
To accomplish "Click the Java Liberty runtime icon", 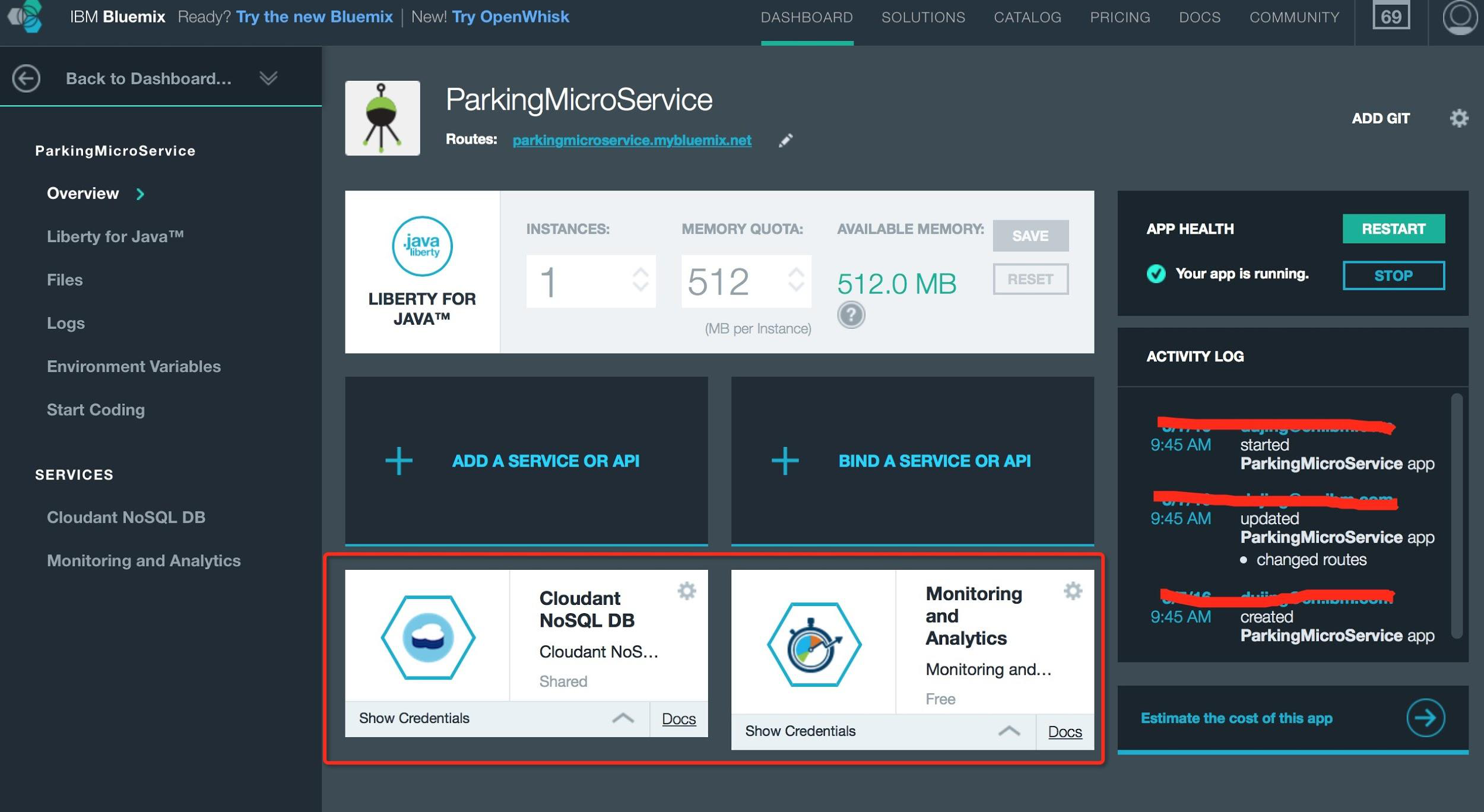I will pos(422,246).
